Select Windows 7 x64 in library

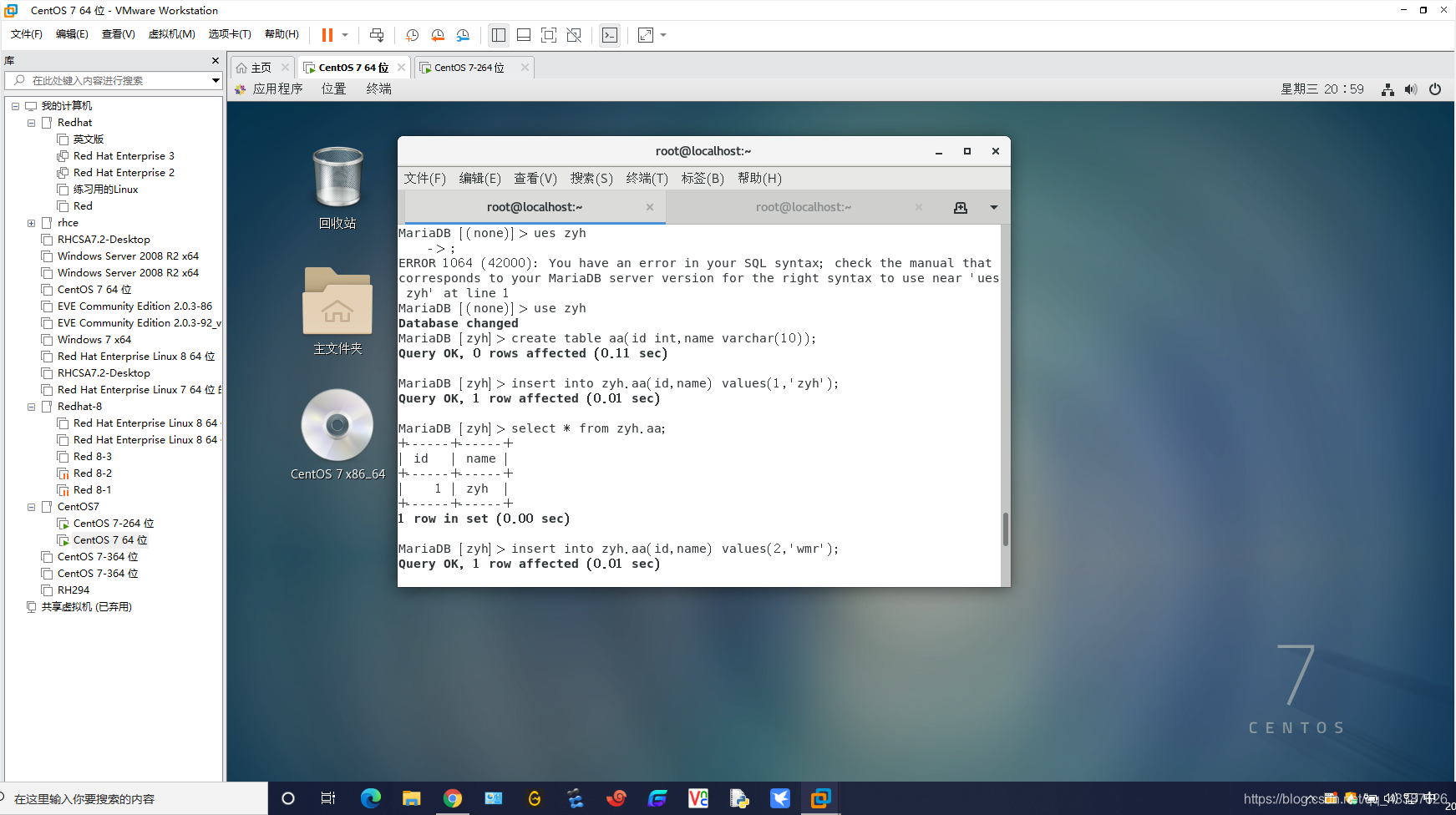(94, 340)
